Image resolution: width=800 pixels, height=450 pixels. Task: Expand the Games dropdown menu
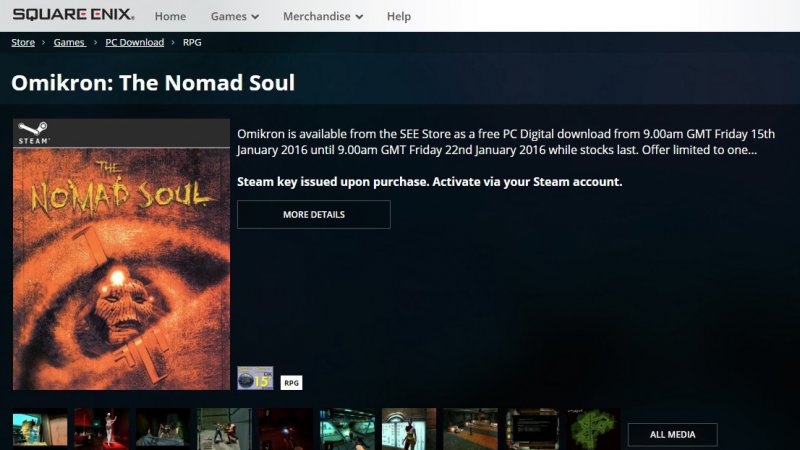(x=235, y=16)
